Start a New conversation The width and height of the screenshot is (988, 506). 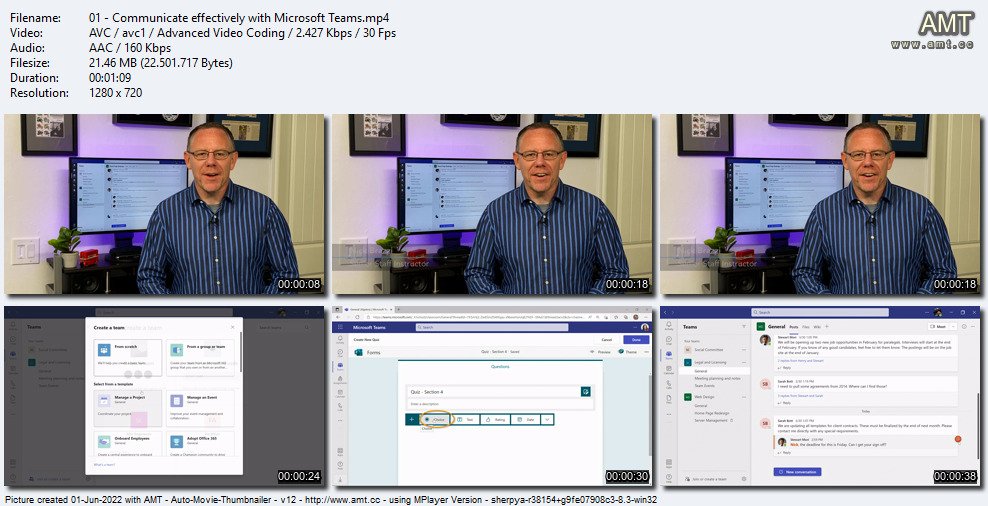pos(797,471)
